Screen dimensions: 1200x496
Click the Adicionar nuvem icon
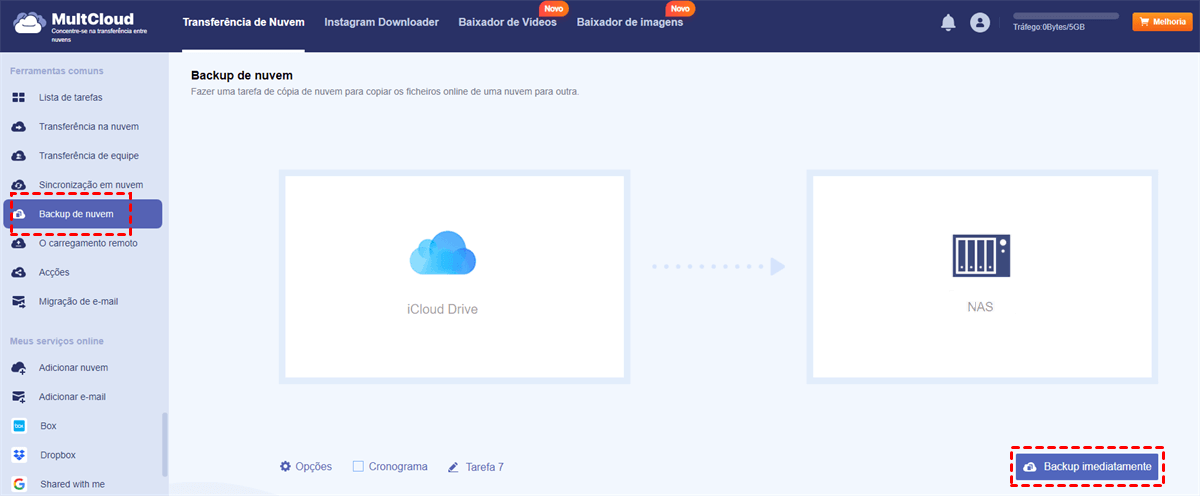(18, 367)
